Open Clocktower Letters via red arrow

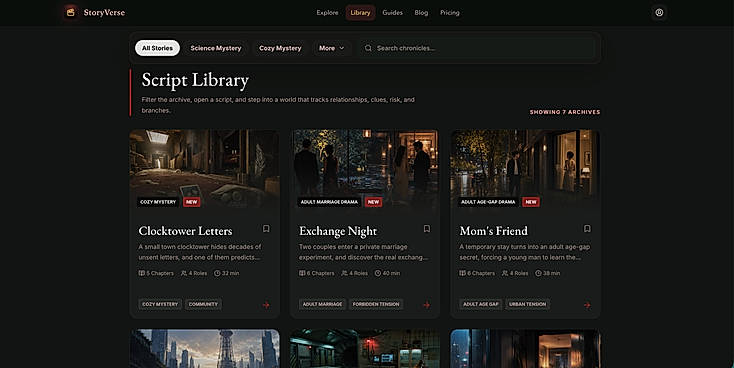point(266,305)
